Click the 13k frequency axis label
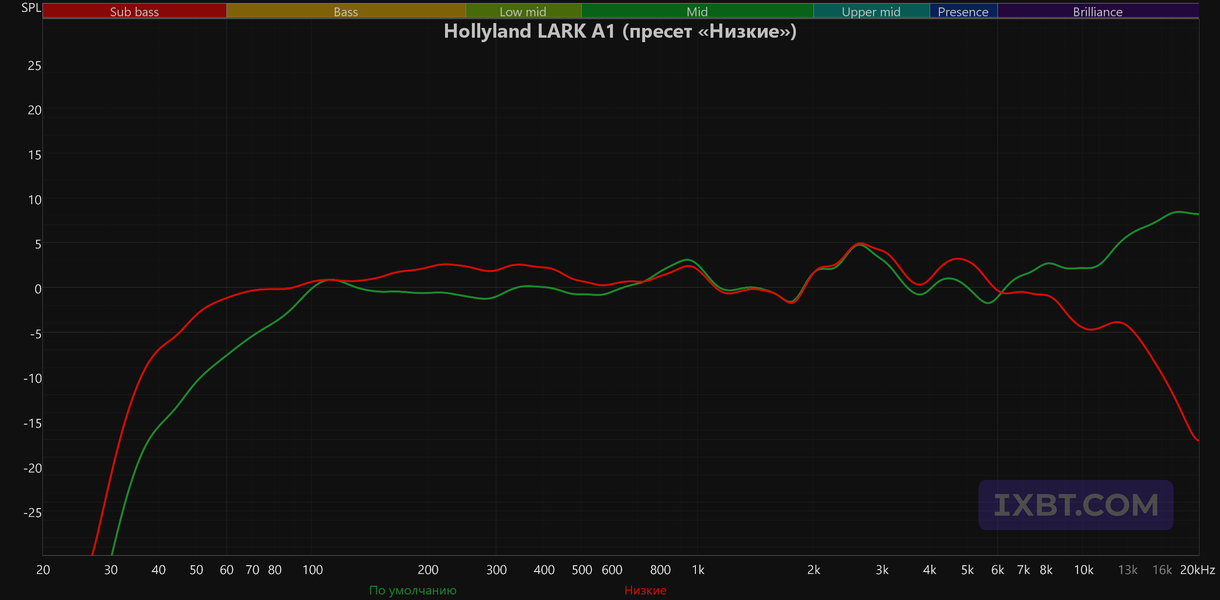Image resolution: width=1220 pixels, height=600 pixels. [x=1128, y=570]
